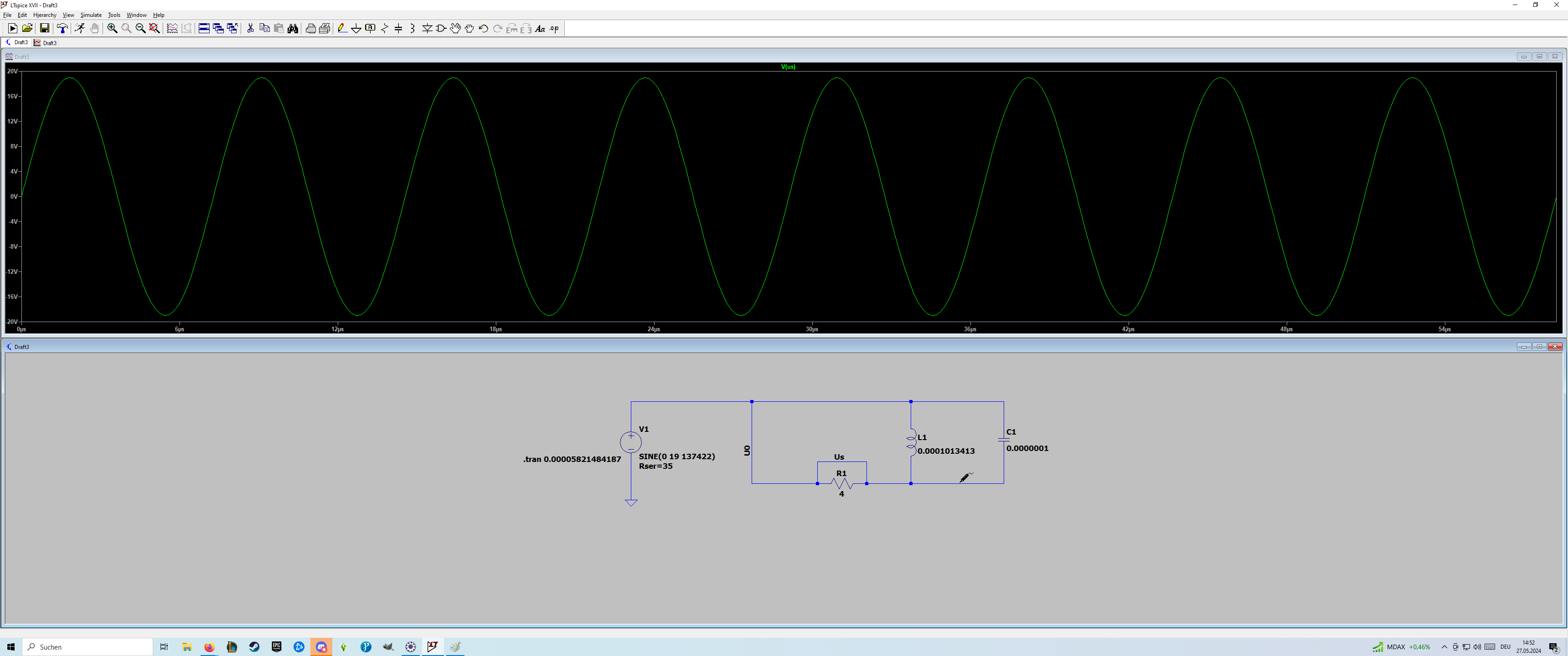This screenshot has width=1568, height=656.
Task: Click the SINE(0 19 137422) source value
Action: [676, 456]
